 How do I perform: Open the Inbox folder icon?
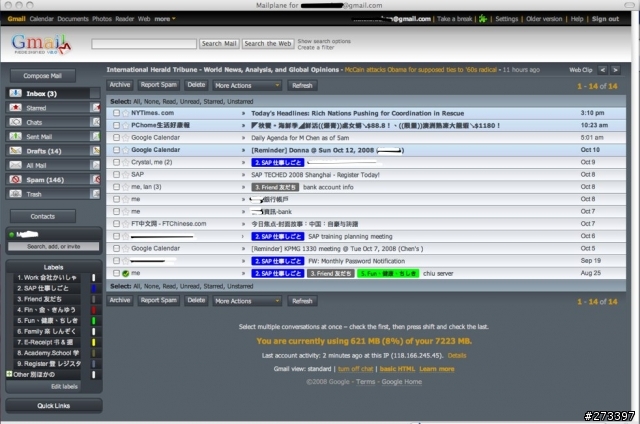tap(16, 93)
